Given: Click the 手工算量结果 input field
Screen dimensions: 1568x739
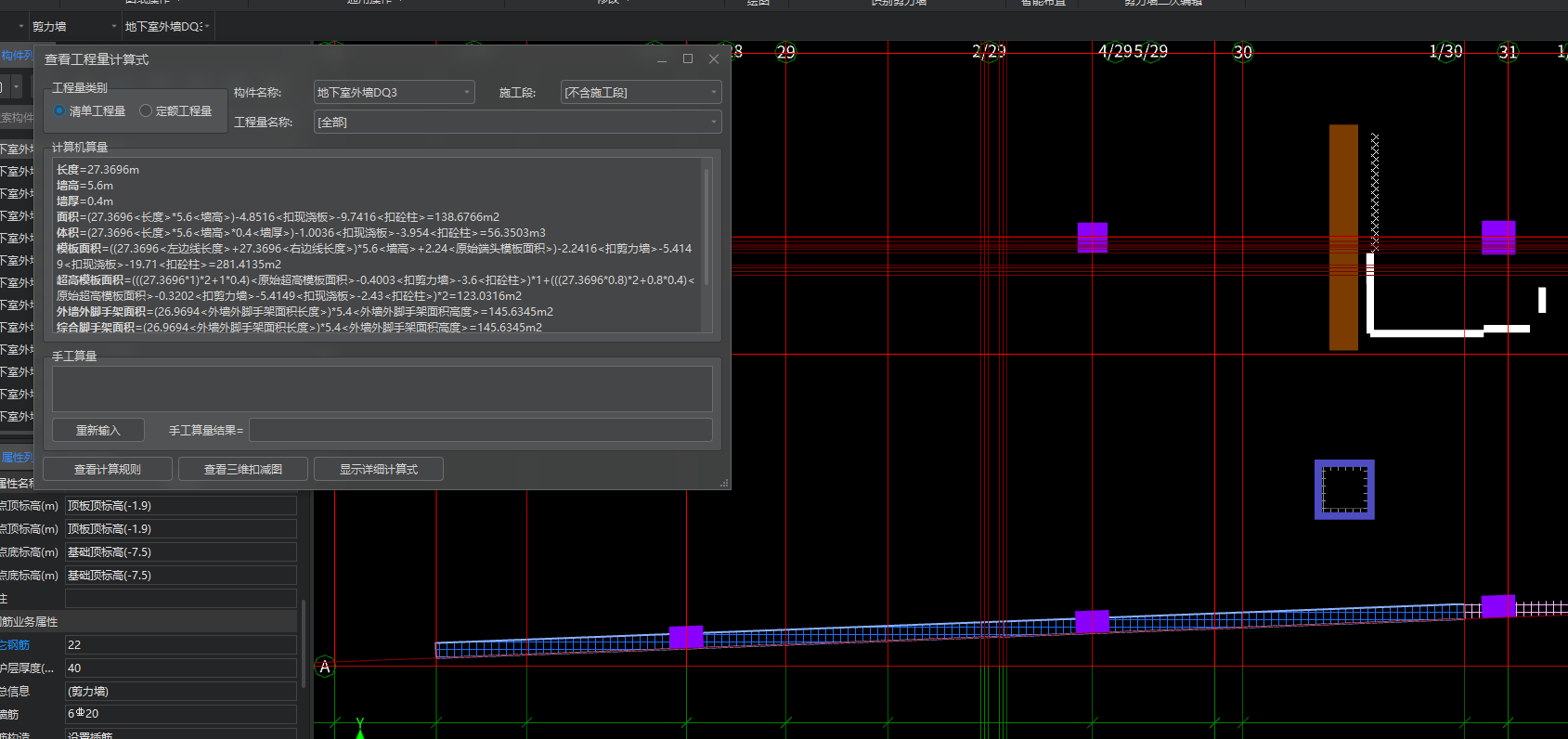Looking at the screenshot, I should tap(480, 430).
